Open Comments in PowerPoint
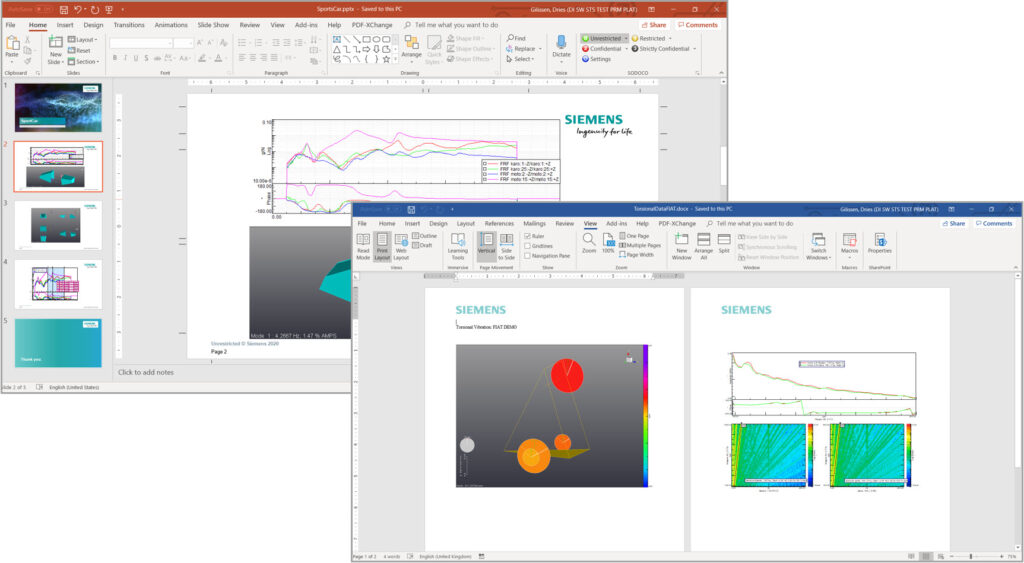1024x563 pixels. (x=697, y=24)
